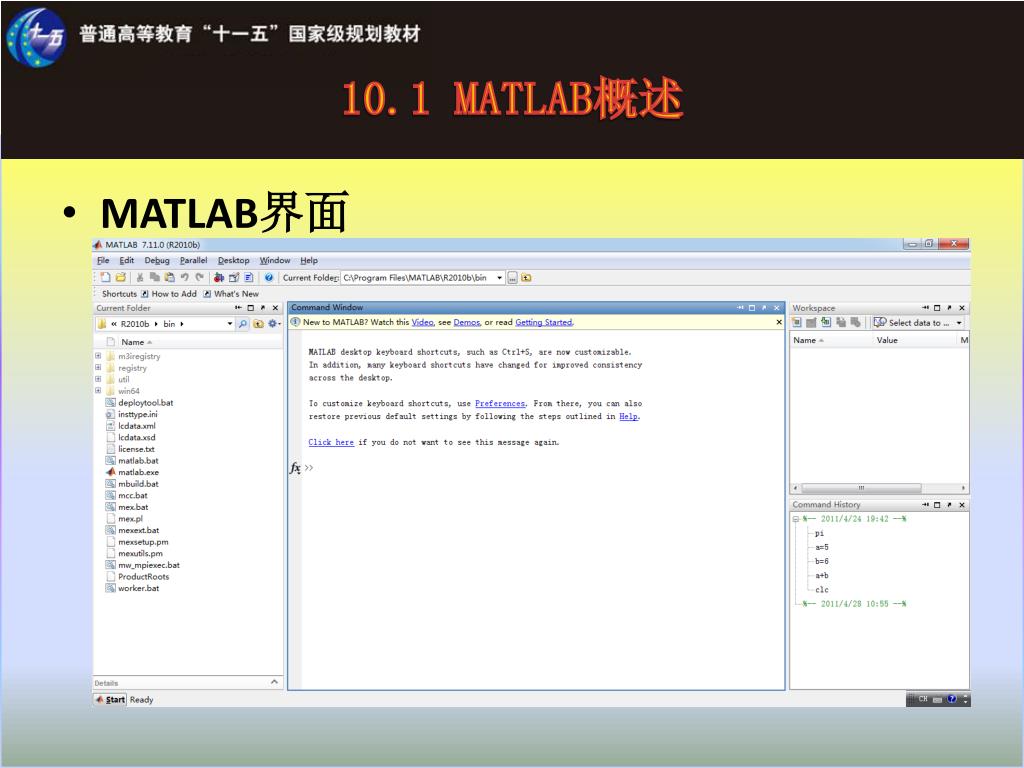
Task: Collapse the 2011/4/24 19:42 history group
Action: (796, 519)
